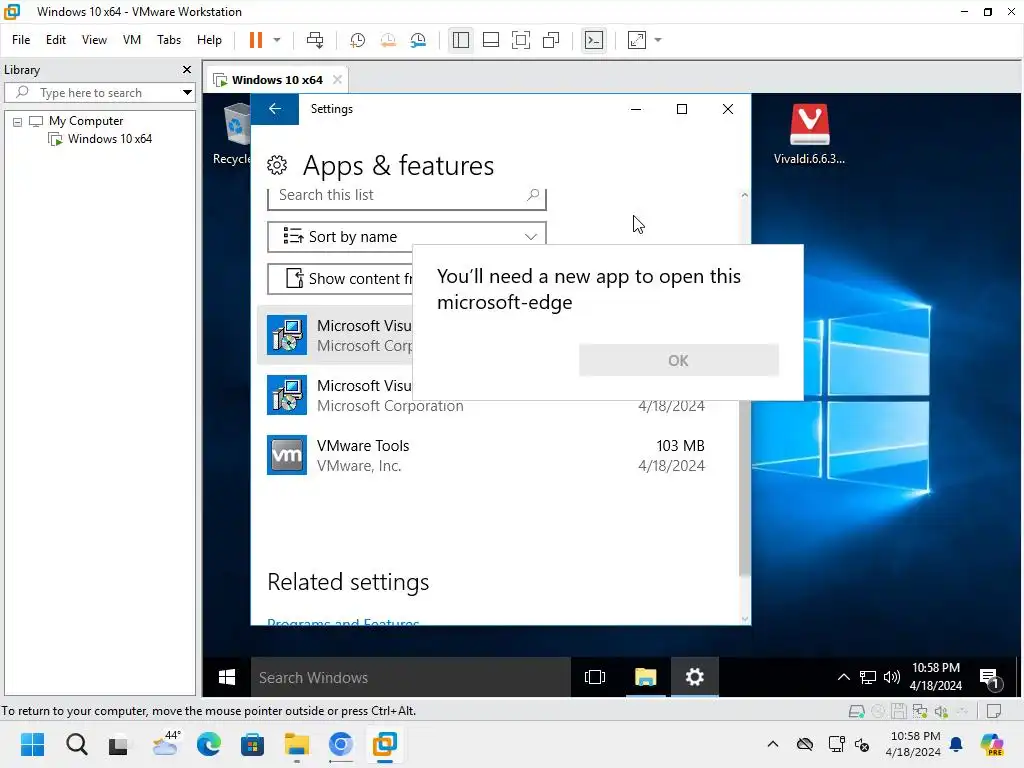Open the View menu
This screenshot has width=1024, height=768.
[x=94, y=40]
